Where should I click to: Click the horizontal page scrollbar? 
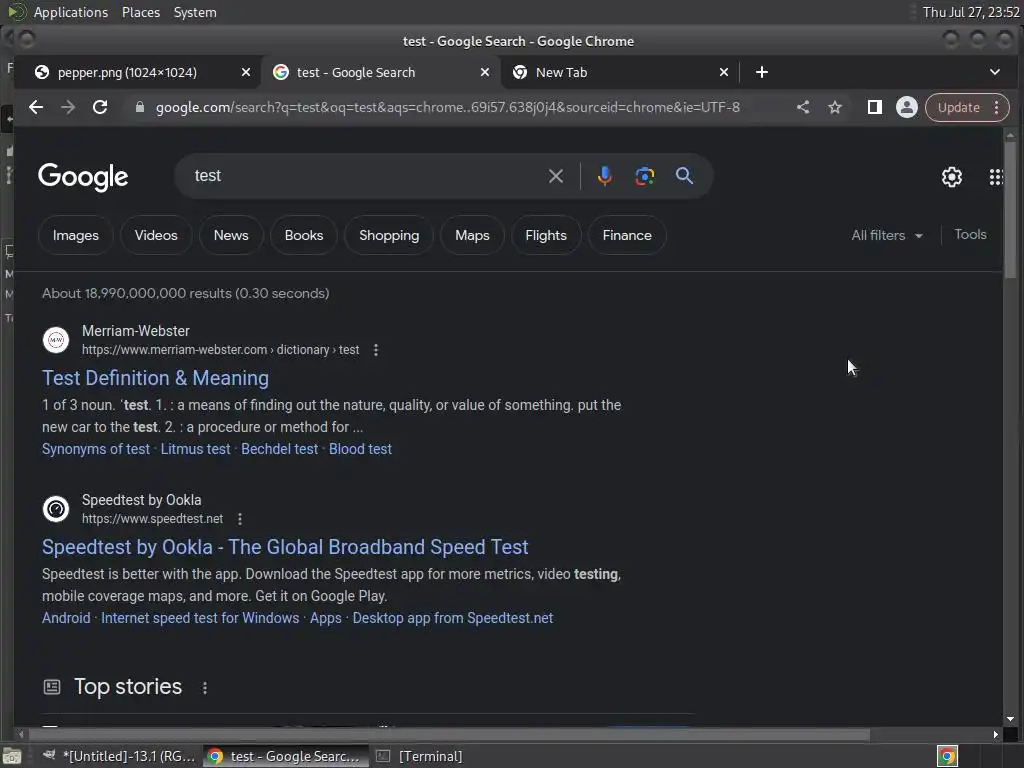click(x=448, y=735)
